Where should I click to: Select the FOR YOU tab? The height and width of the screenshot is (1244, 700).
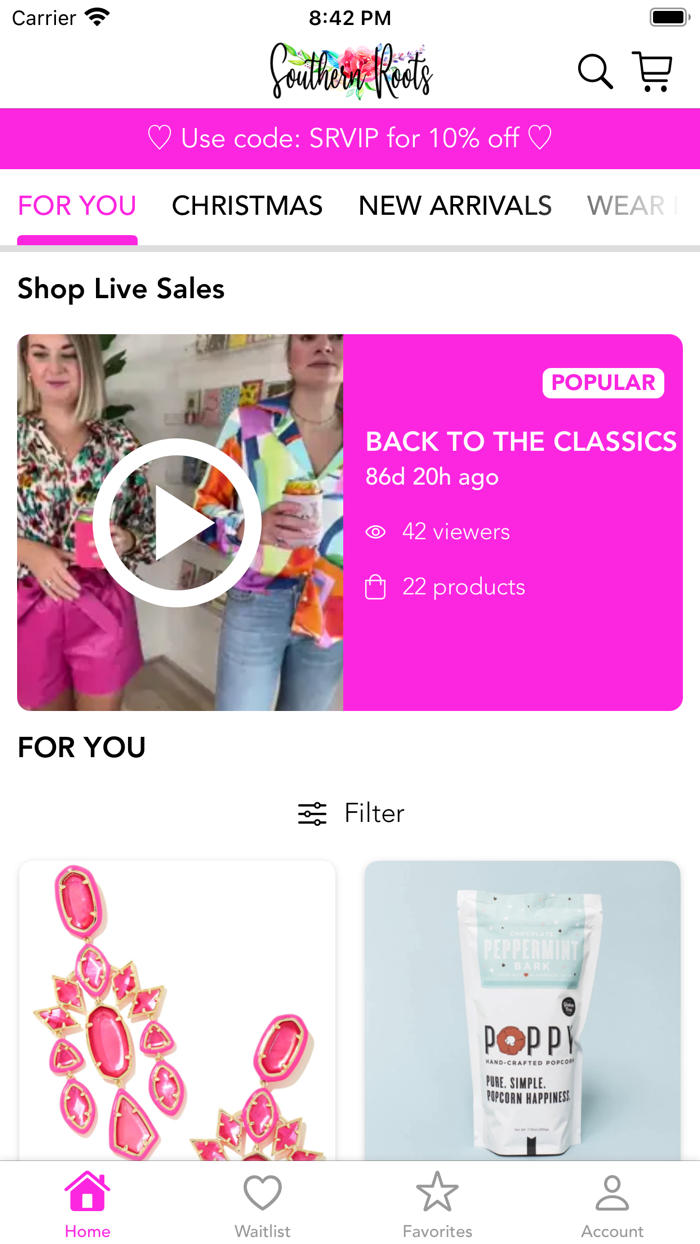click(77, 206)
